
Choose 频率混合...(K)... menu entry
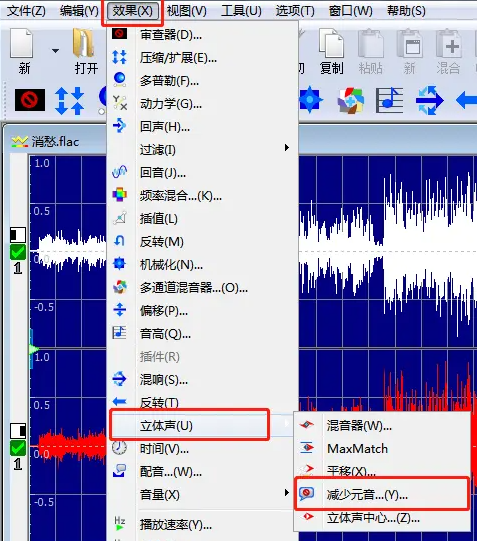(202, 196)
